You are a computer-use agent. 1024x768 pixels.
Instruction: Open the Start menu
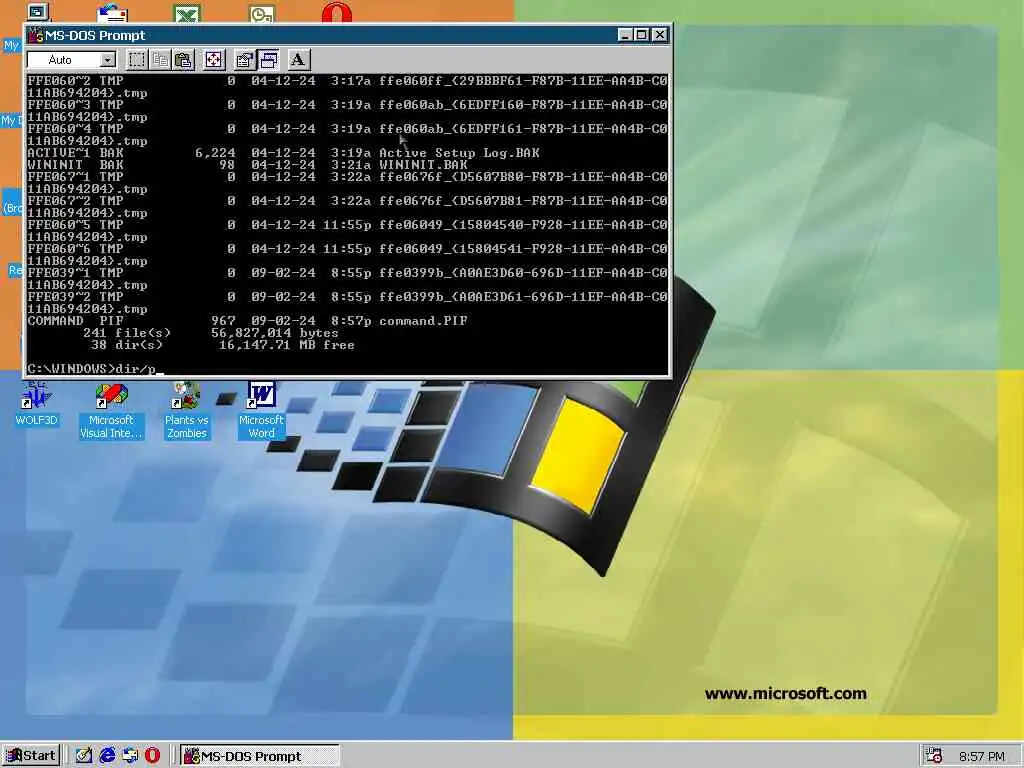(x=31, y=756)
